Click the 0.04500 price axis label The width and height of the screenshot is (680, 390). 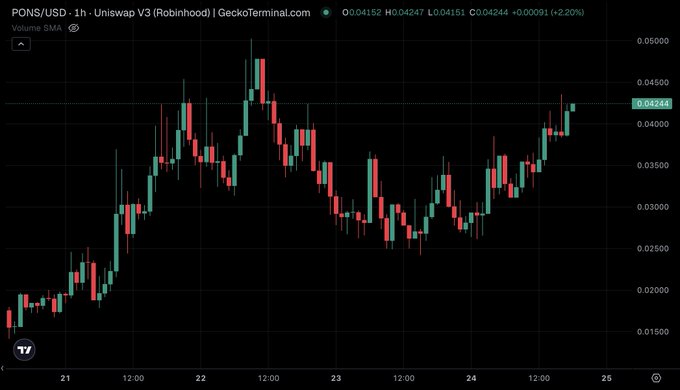pos(653,82)
